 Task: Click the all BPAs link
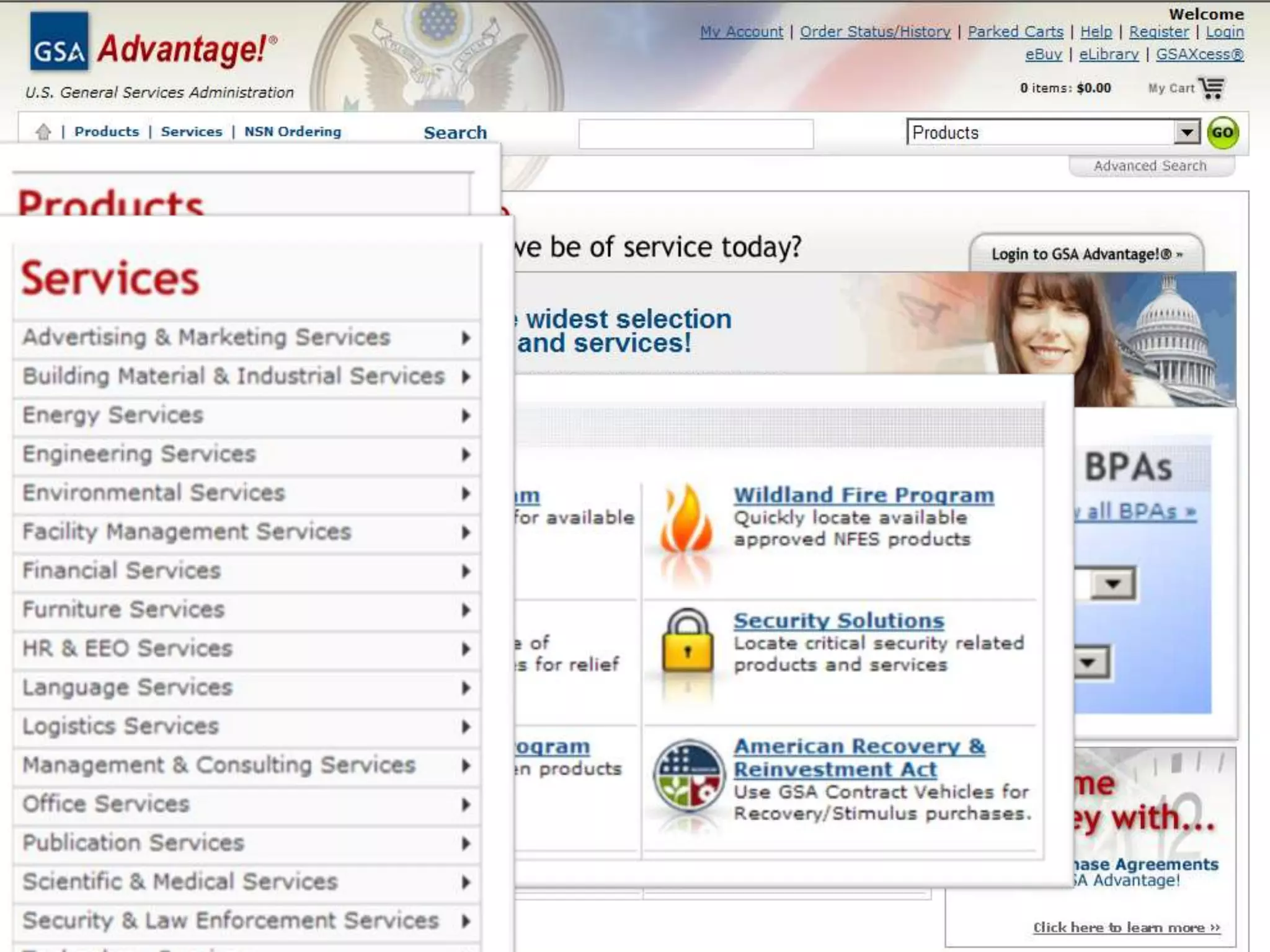[1135, 512]
